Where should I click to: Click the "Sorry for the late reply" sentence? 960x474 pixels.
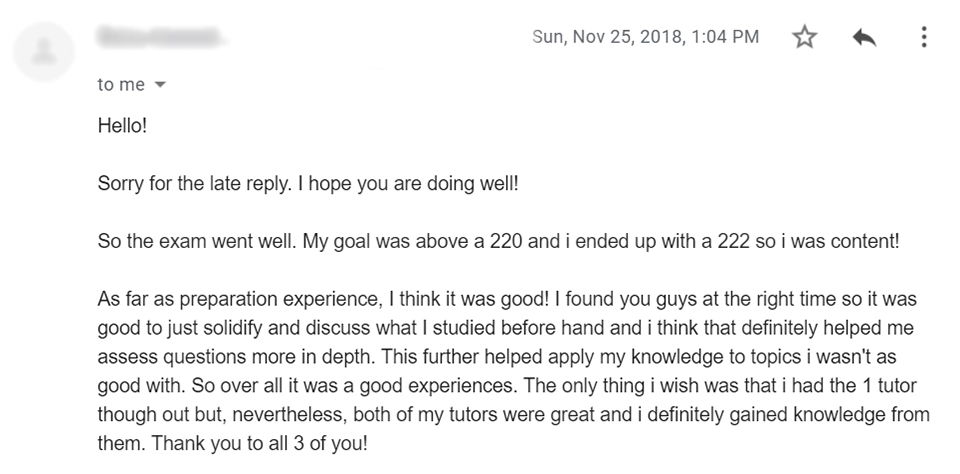(x=195, y=183)
